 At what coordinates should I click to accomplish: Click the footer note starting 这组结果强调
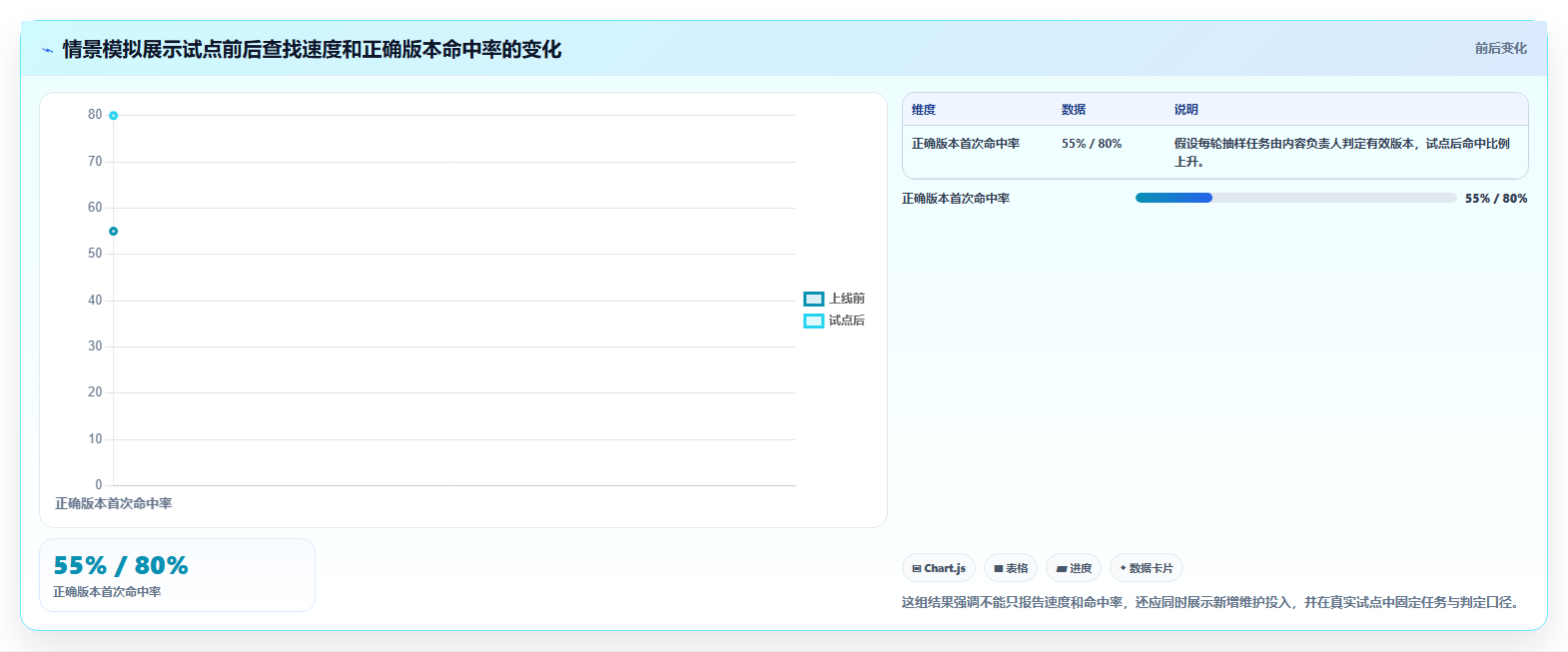[1213, 602]
